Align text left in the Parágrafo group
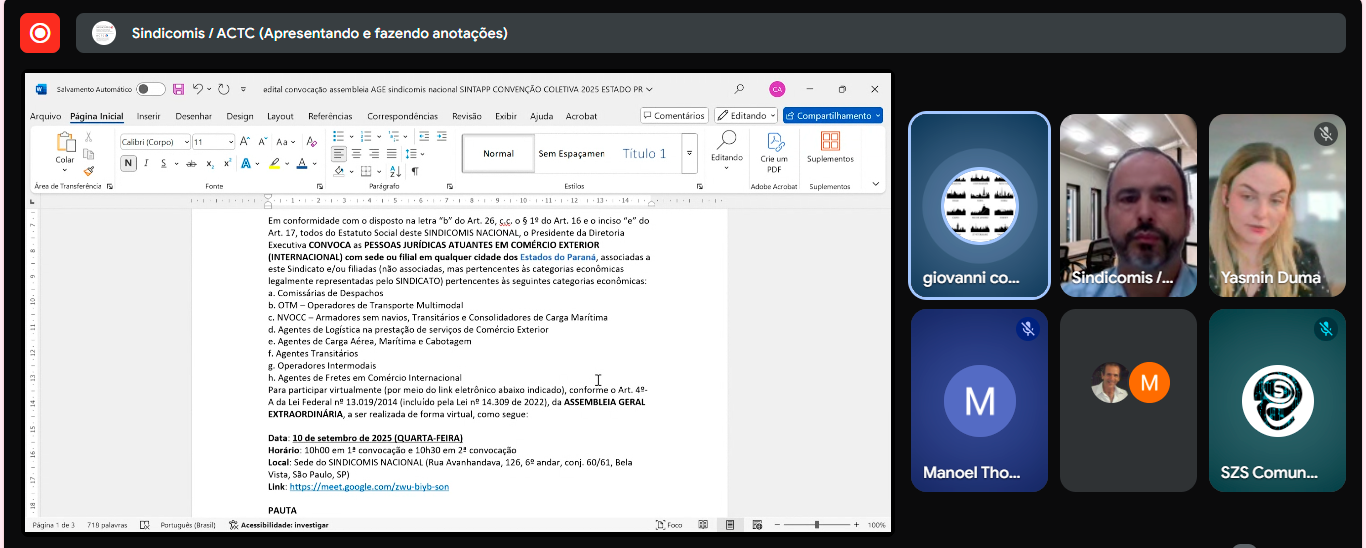This screenshot has height=548, width=1366. point(339,154)
